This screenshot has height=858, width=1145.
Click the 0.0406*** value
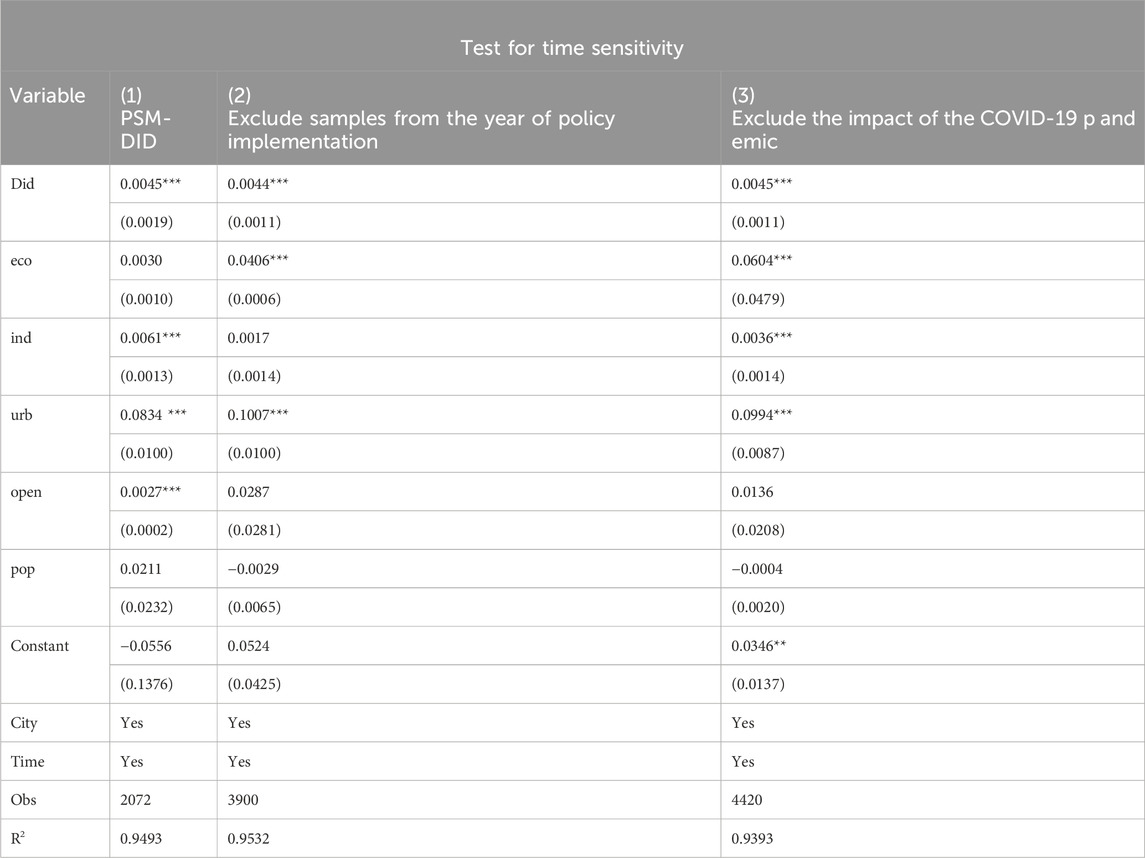pos(260,261)
